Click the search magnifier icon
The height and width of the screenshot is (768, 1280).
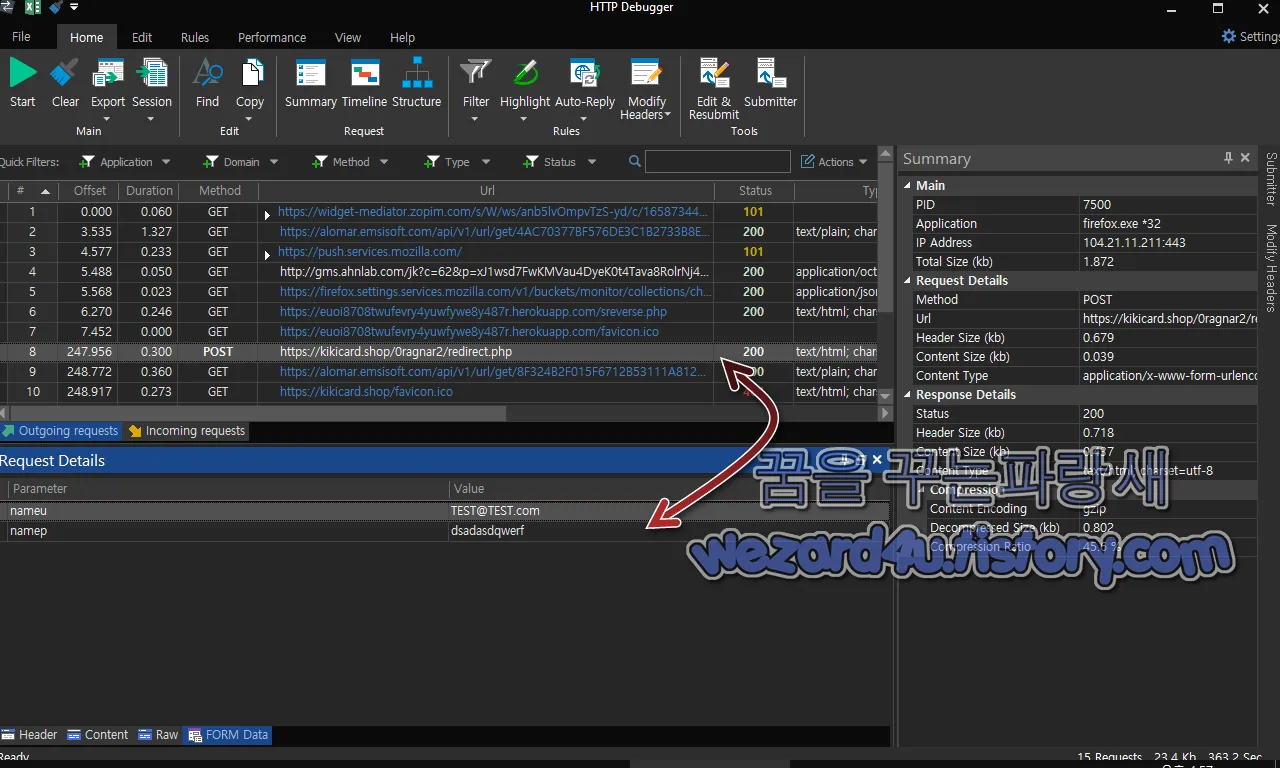[635, 161]
